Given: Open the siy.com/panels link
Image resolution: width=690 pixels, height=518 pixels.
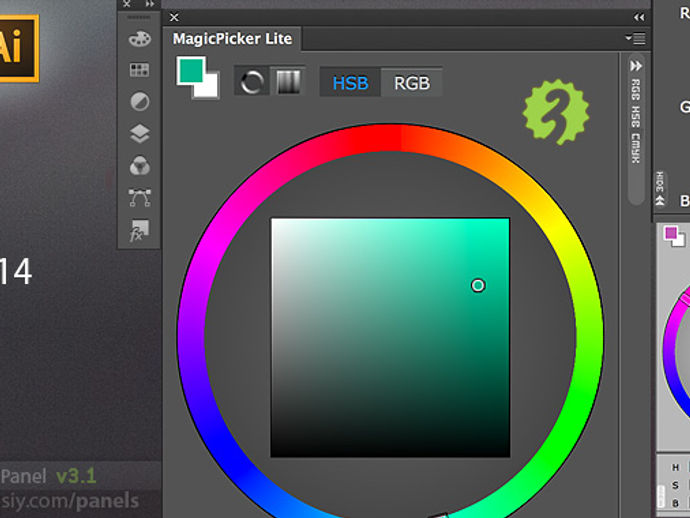Looking at the screenshot, I should pos(70,501).
